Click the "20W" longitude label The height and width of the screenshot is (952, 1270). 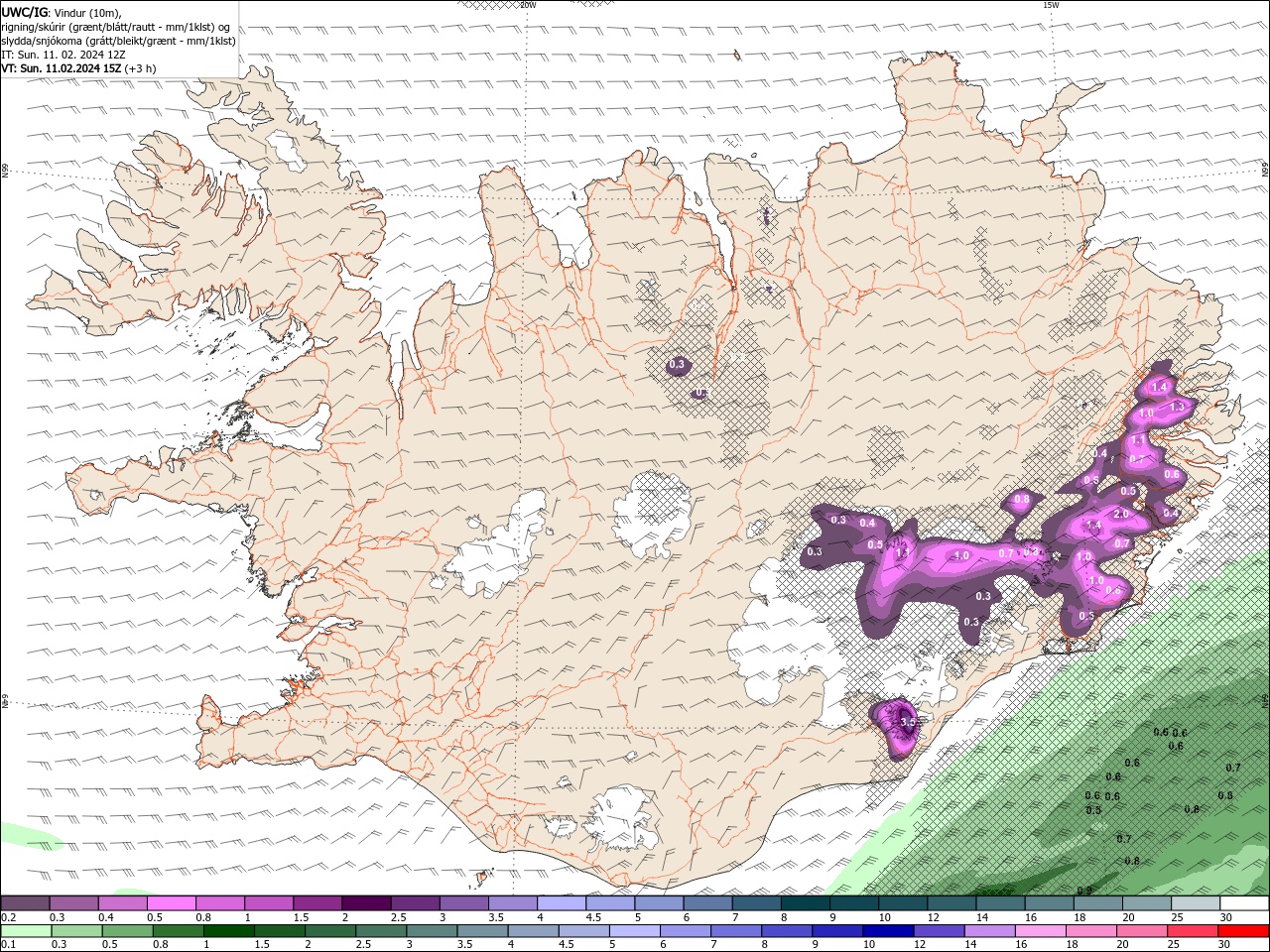529,5
